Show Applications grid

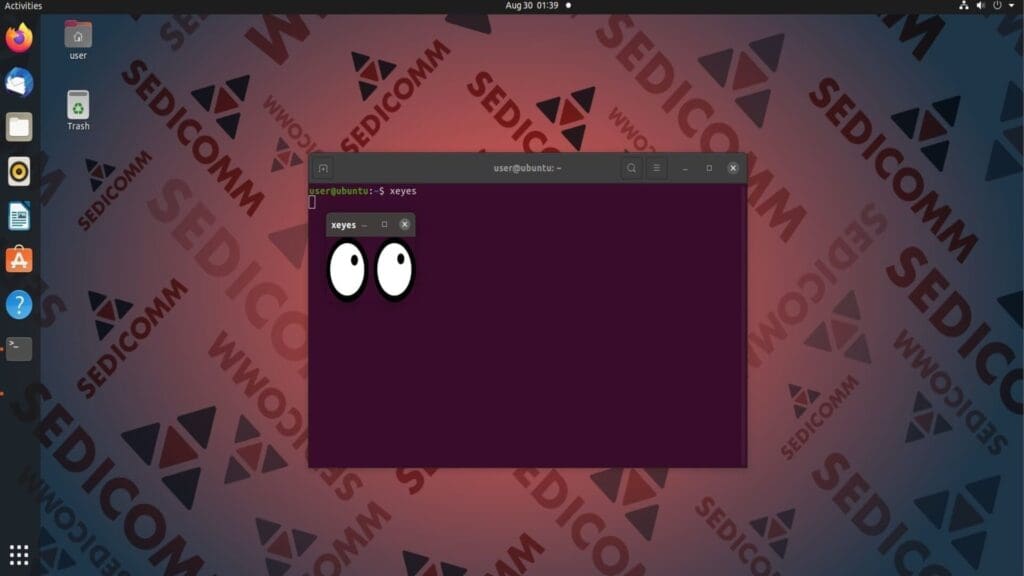[x=19, y=554]
